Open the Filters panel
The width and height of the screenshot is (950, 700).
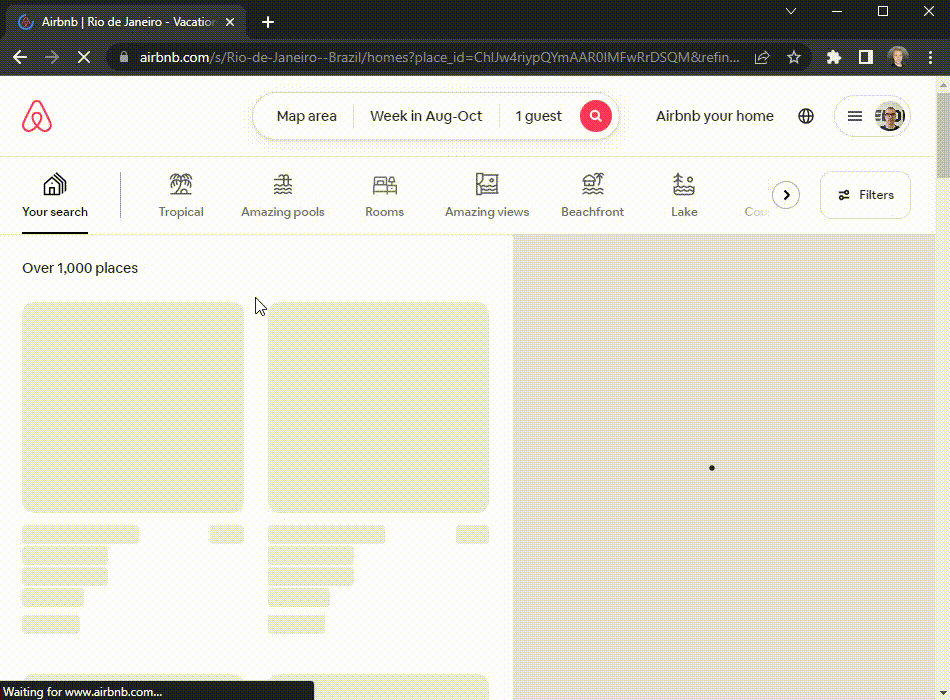[865, 195]
